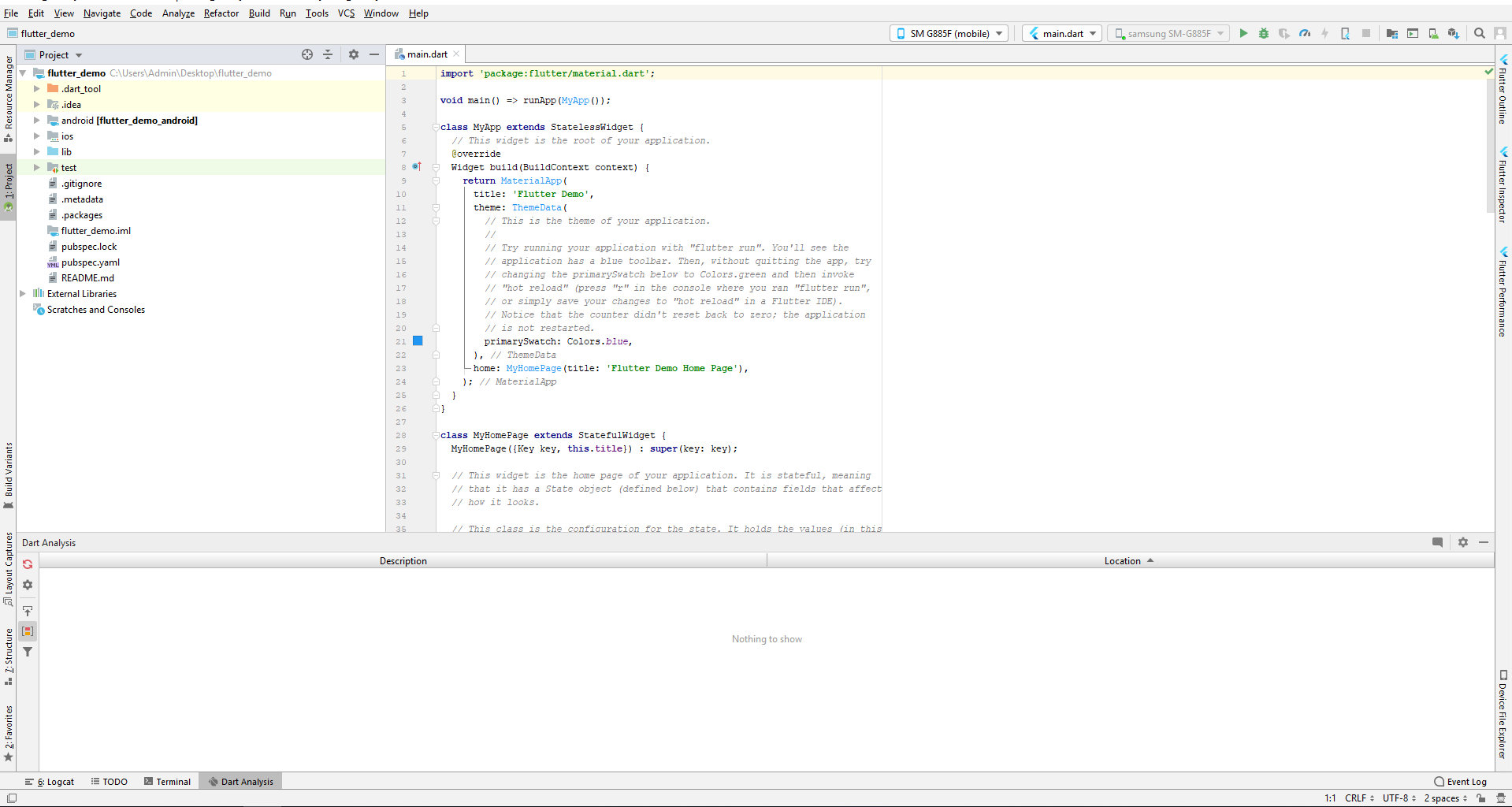The width and height of the screenshot is (1512, 807).
Task: Open the SM G885F (mobile) device dropdown
Action: pos(949,33)
